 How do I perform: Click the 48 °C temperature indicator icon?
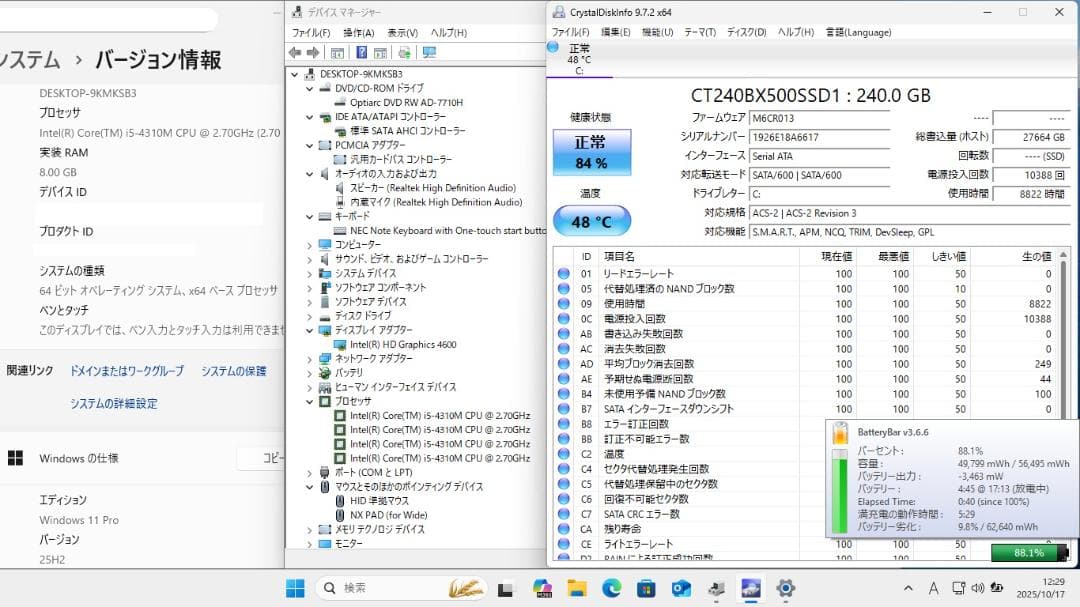591,221
